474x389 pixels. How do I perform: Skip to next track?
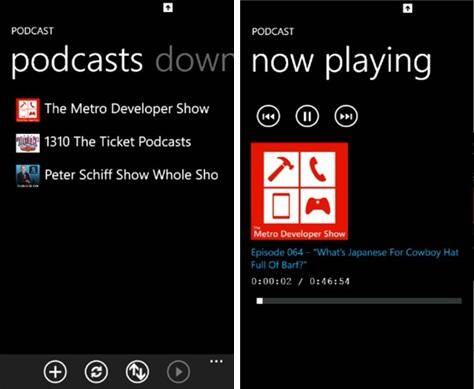point(346,116)
